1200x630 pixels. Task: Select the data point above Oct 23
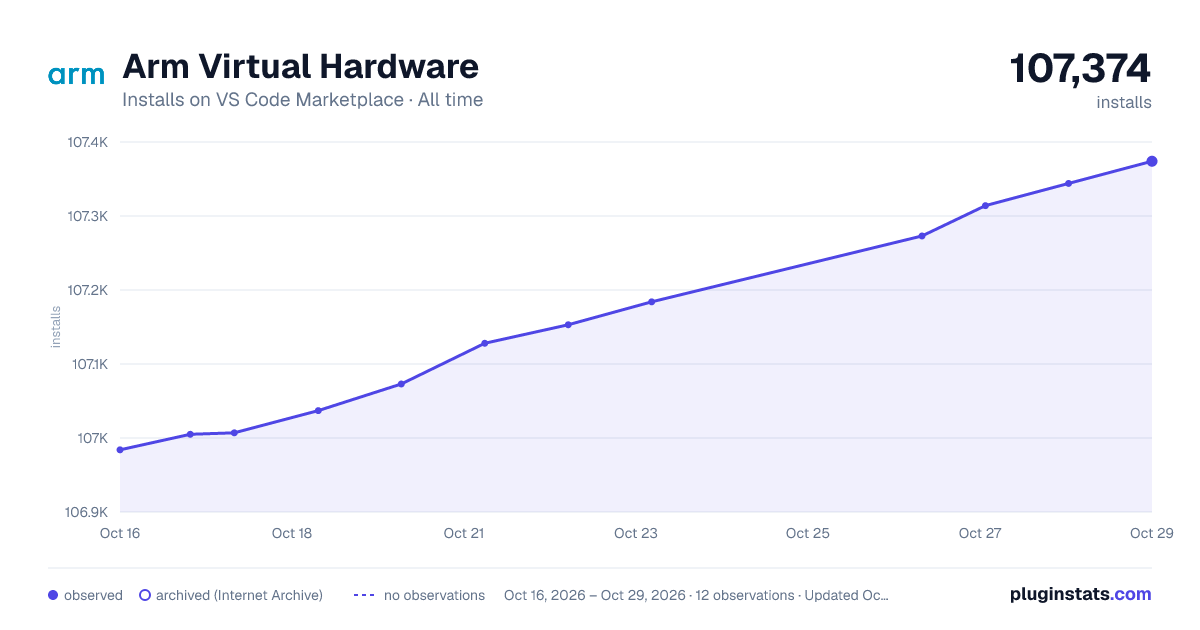click(651, 302)
